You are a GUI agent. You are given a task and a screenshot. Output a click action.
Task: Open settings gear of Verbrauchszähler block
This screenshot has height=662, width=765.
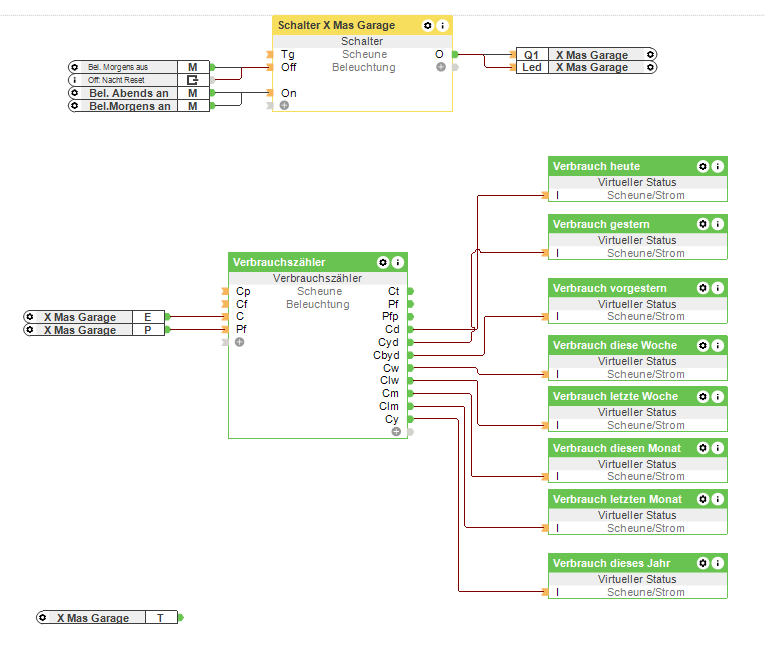click(383, 262)
